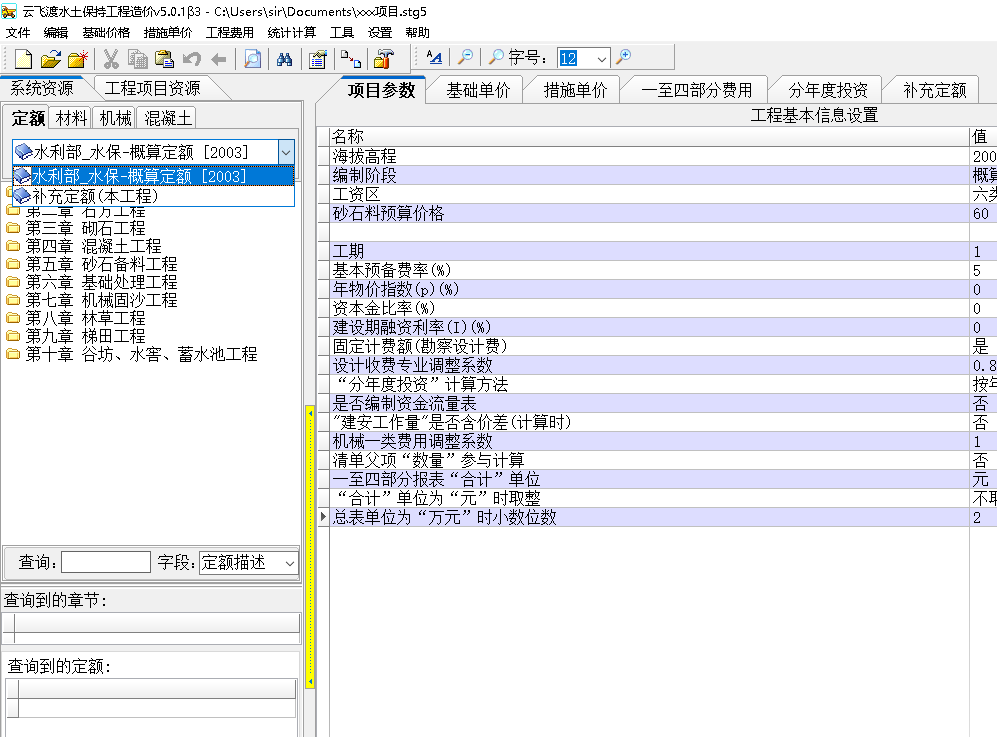Open the font size dropdown
The height and width of the screenshot is (737, 997).
pyautogui.click(x=600, y=59)
